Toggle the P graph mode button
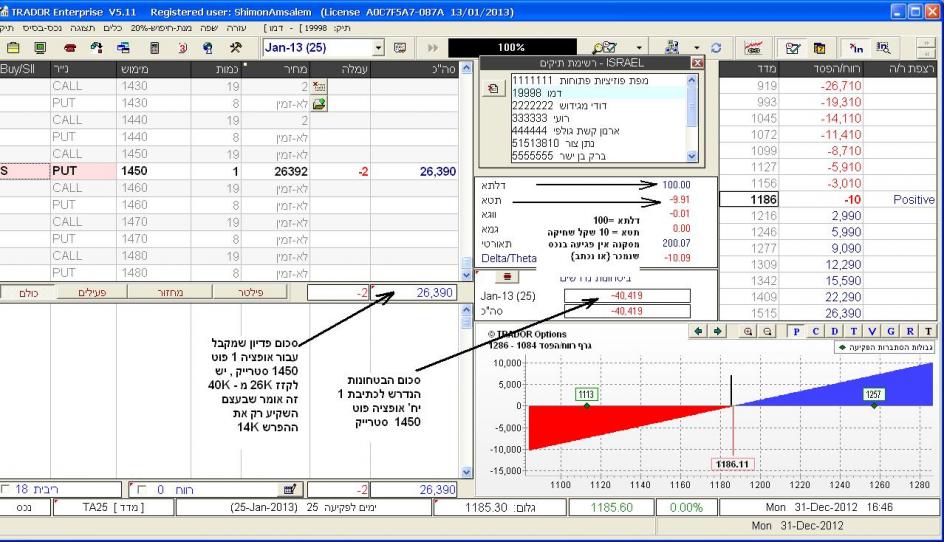This screenshot has height=542, width=944. tap(796, 331)
